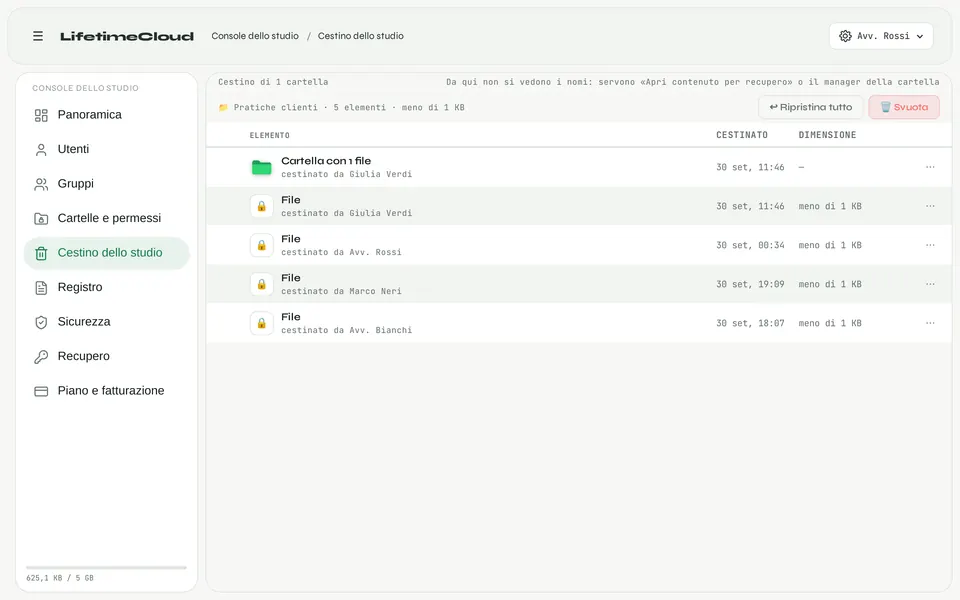The width and height of the screenshot is (960, 600).
Task: Open the Registro page
Action: (107, 287)
